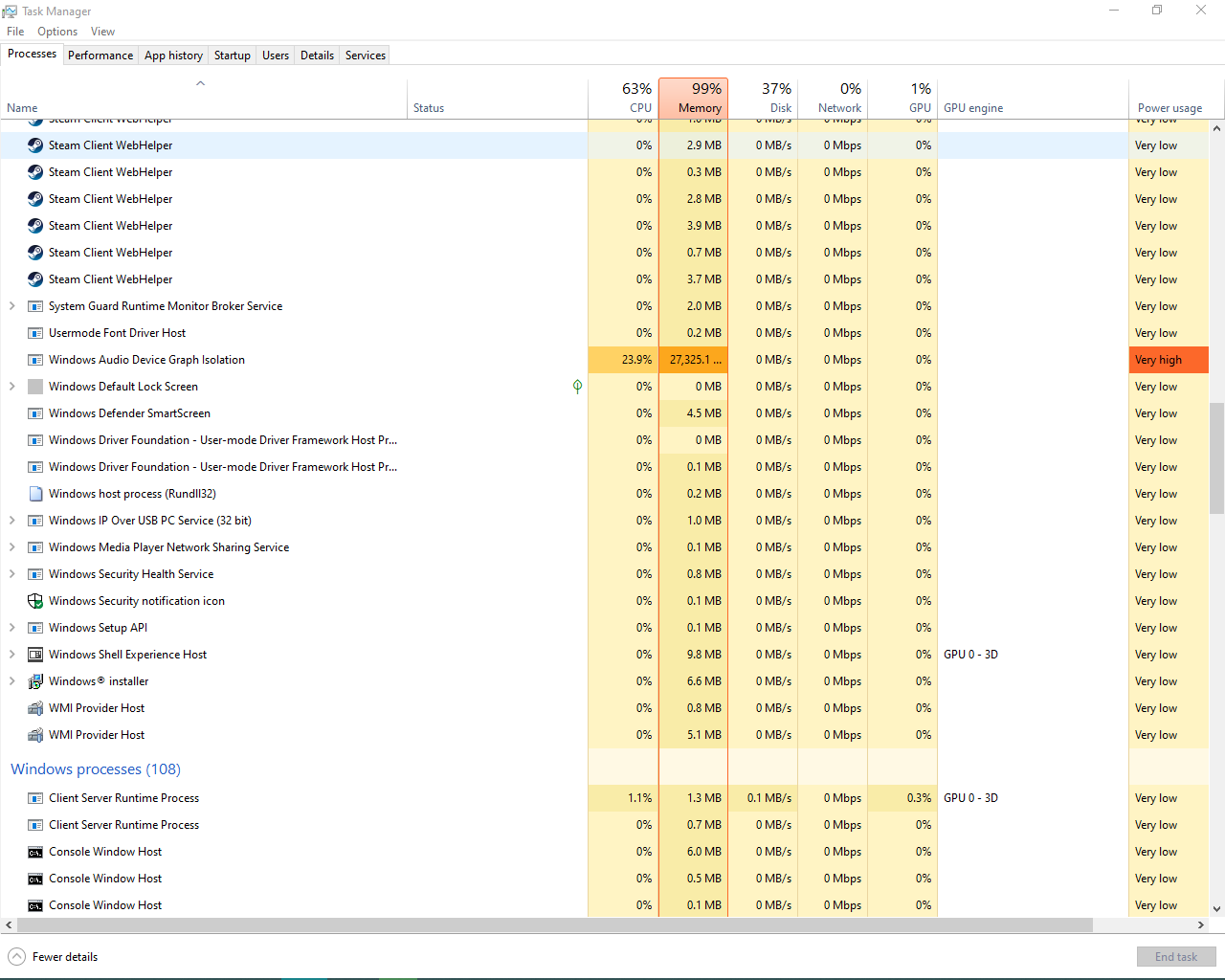This screenshot has height=980, width=1225.
Task: Sort by the GPU column header
Action: coord(903,98)
